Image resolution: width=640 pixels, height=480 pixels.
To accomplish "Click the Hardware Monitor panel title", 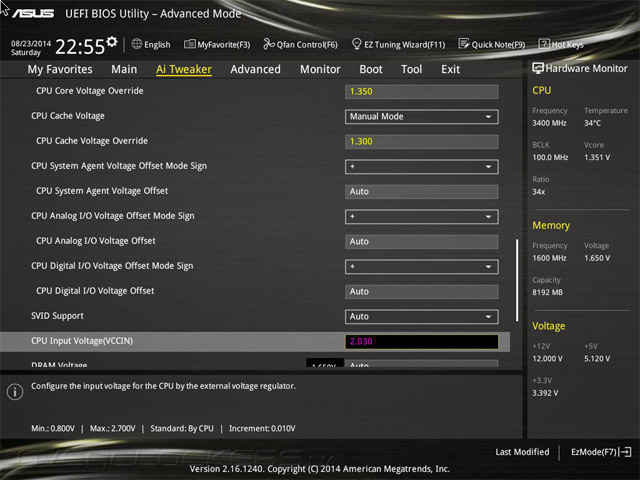I will click(586, 69).
